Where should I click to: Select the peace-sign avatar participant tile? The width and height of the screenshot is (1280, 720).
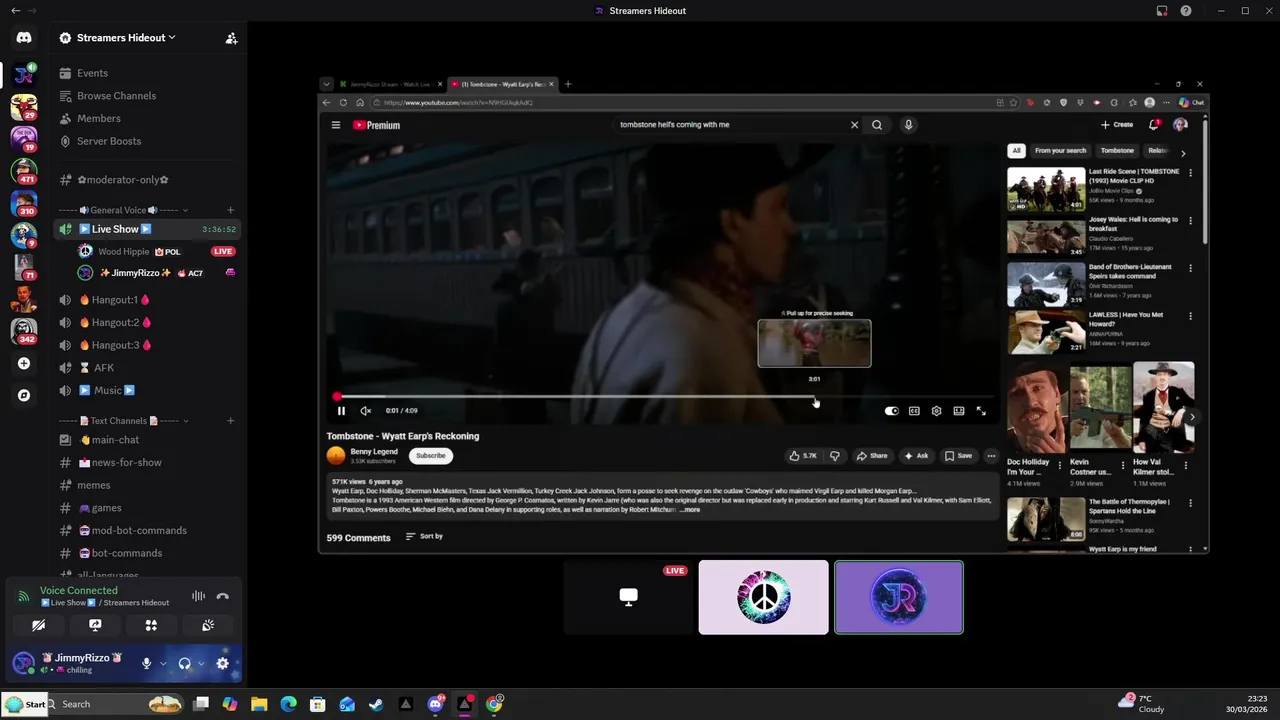763,597
